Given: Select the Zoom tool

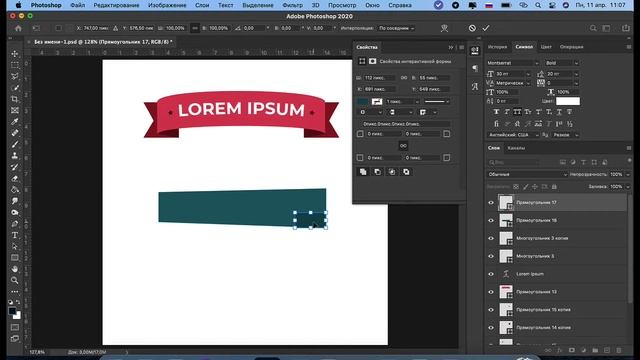Looking at the screenshot, I should point(15,280).
